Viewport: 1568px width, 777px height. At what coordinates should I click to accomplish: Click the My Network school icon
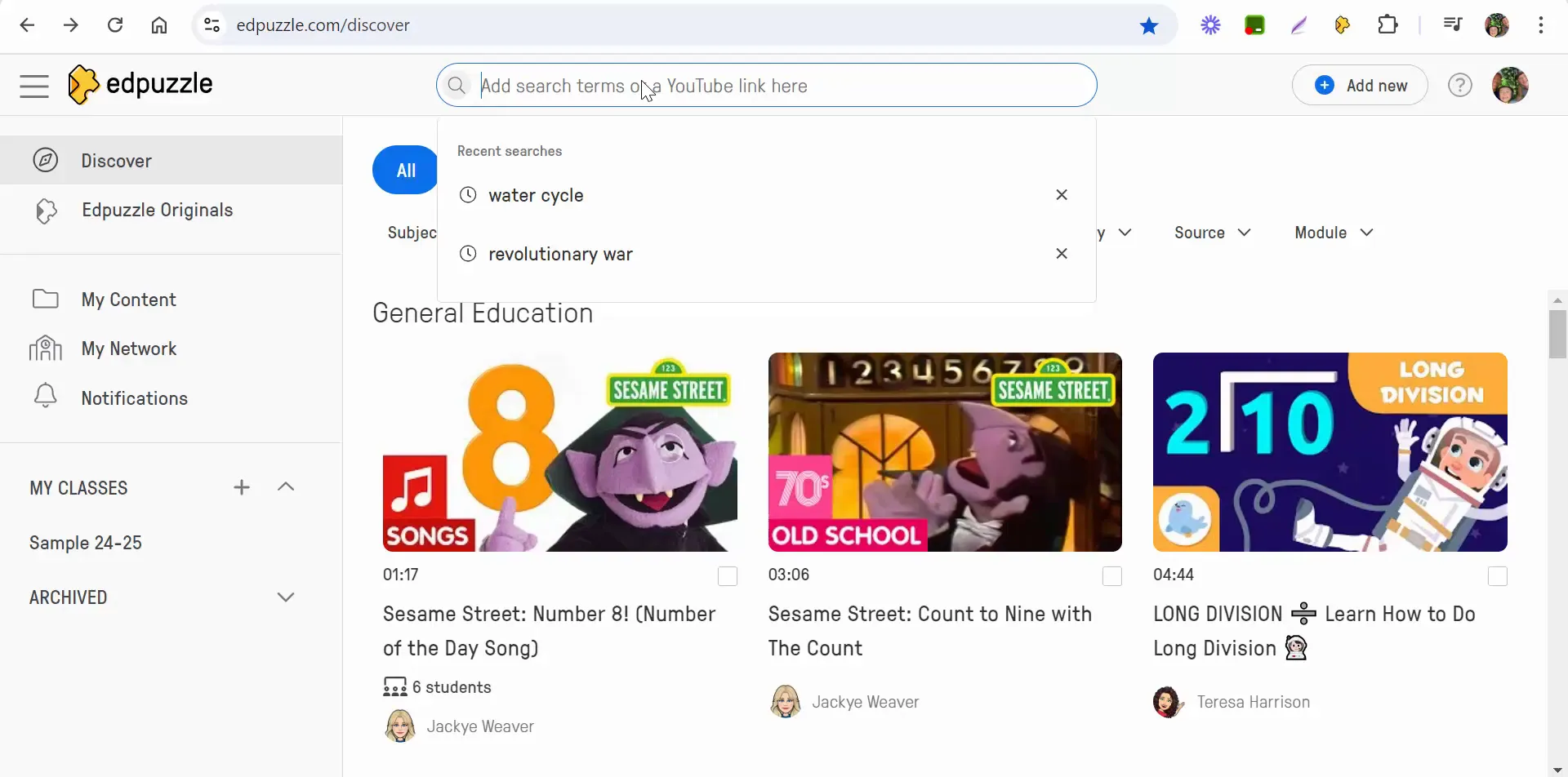[x=46, y=349]
